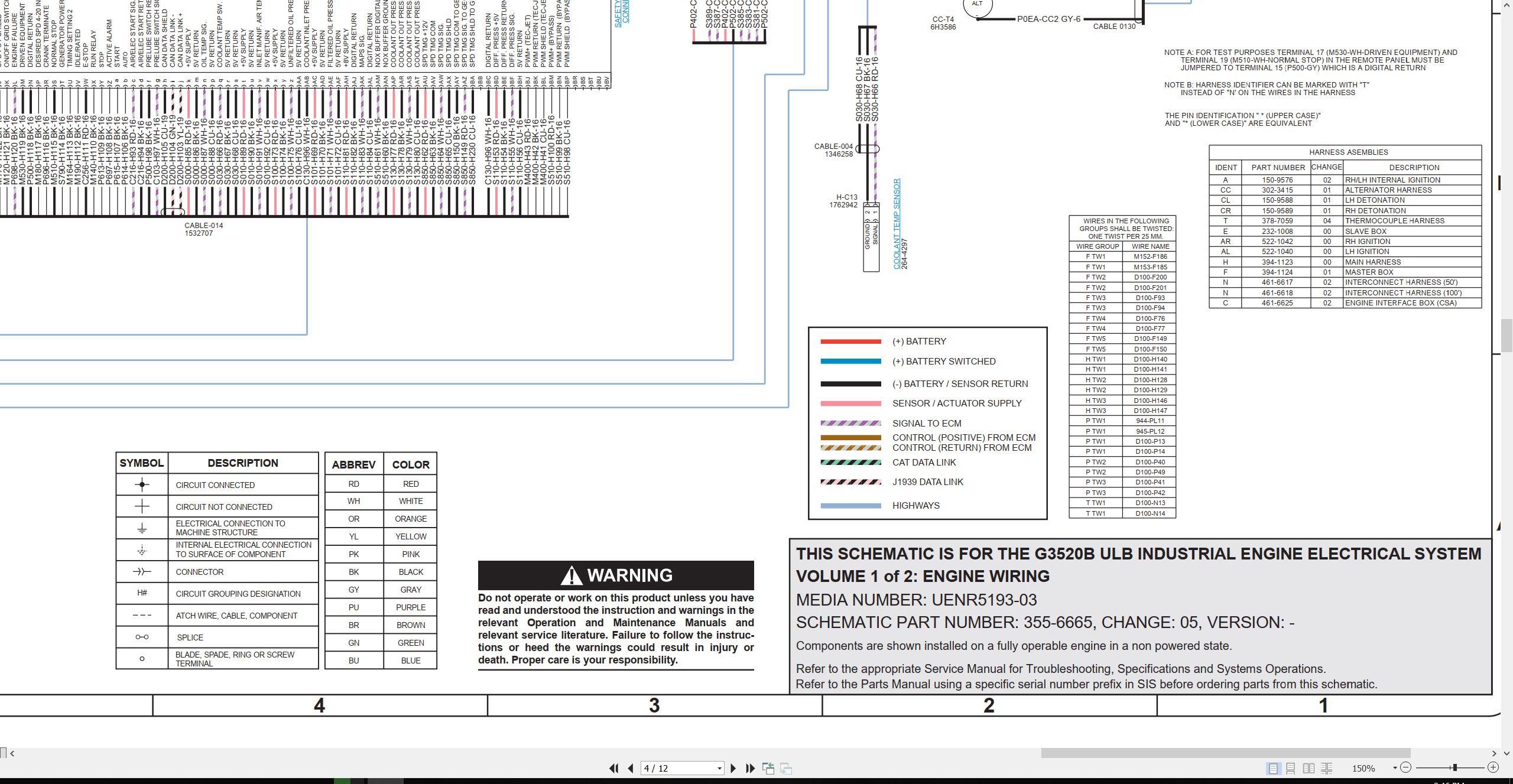Click the CABLE-014 1532707 label
This screenshot has height=784, width=1513.
click(203, 229)
